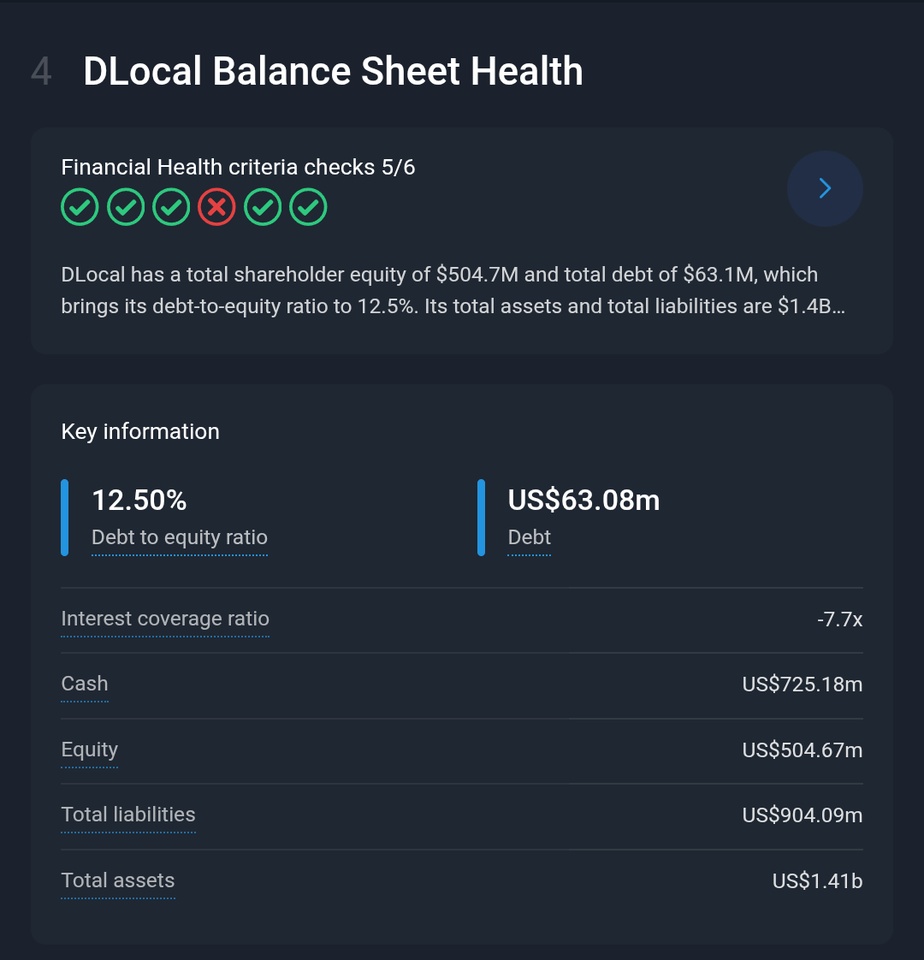Click the red failed criteria X icon
The image size is (924, 960).
click(217, 208)
